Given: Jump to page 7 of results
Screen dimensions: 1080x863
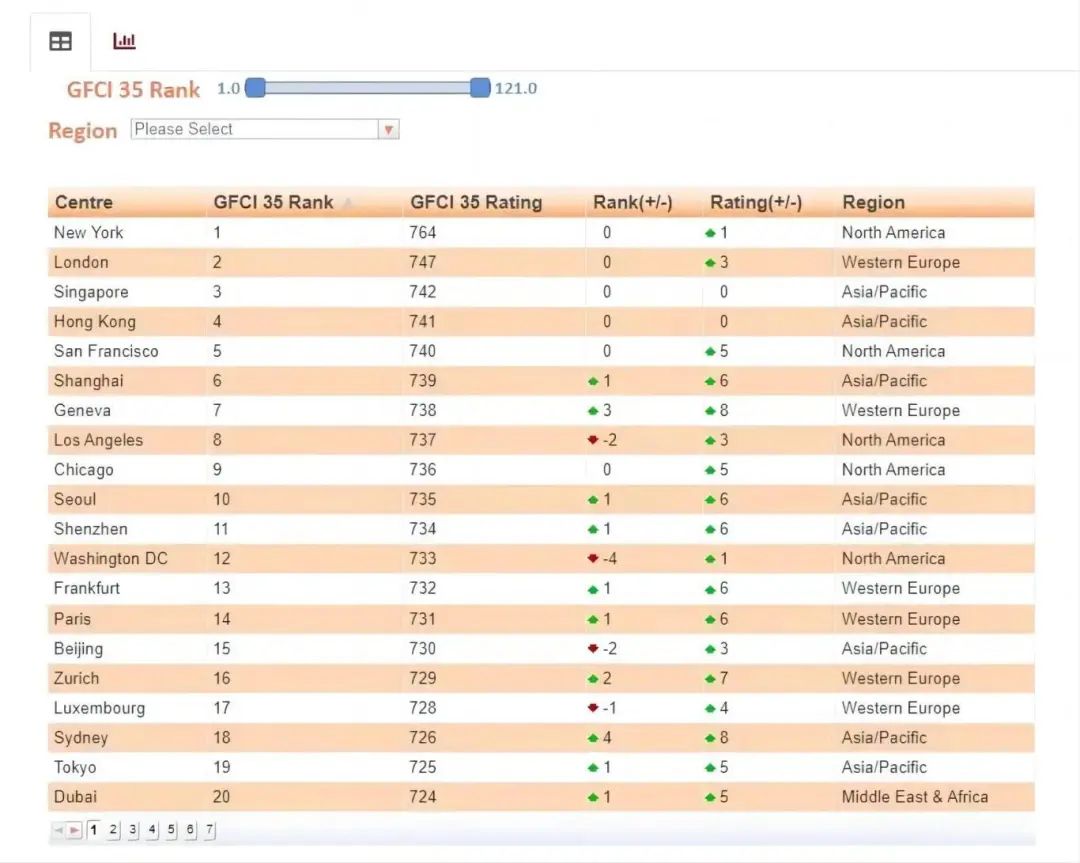Looking at the screenshot, I should [x=209, y=829].
